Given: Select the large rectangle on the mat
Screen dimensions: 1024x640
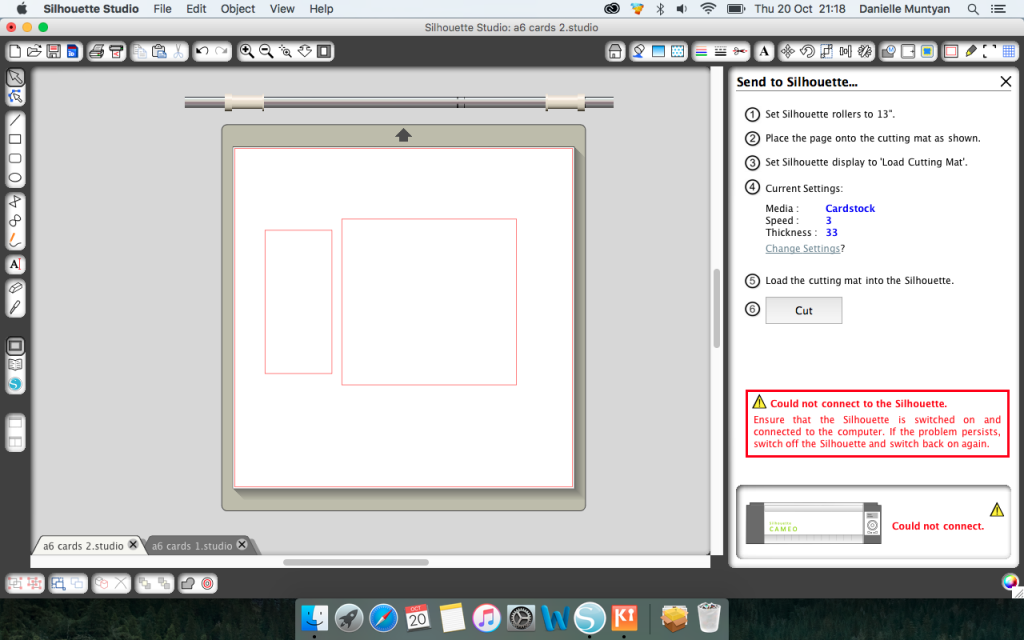Looking at the screenshot, I should [429, 302].
